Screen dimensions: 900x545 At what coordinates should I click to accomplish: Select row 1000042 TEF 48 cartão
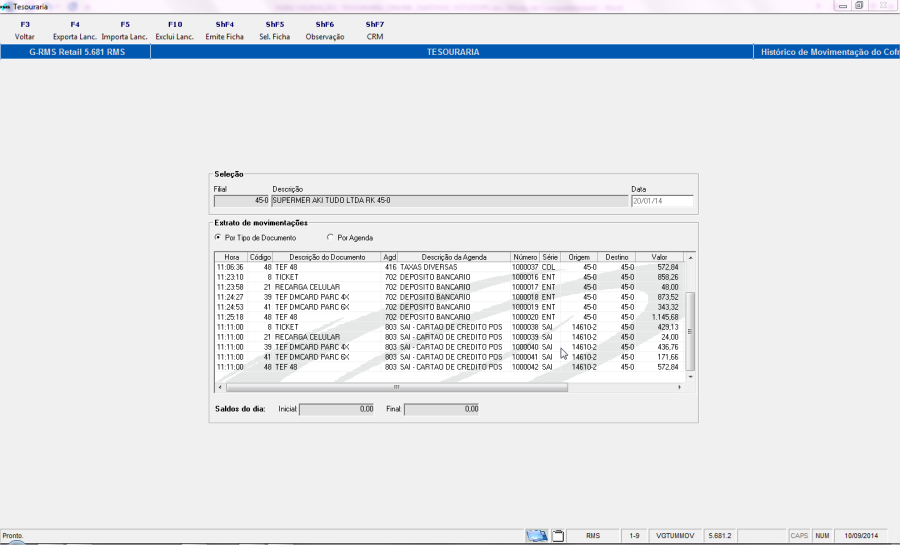pyautogui.click(x=449, y=367)
